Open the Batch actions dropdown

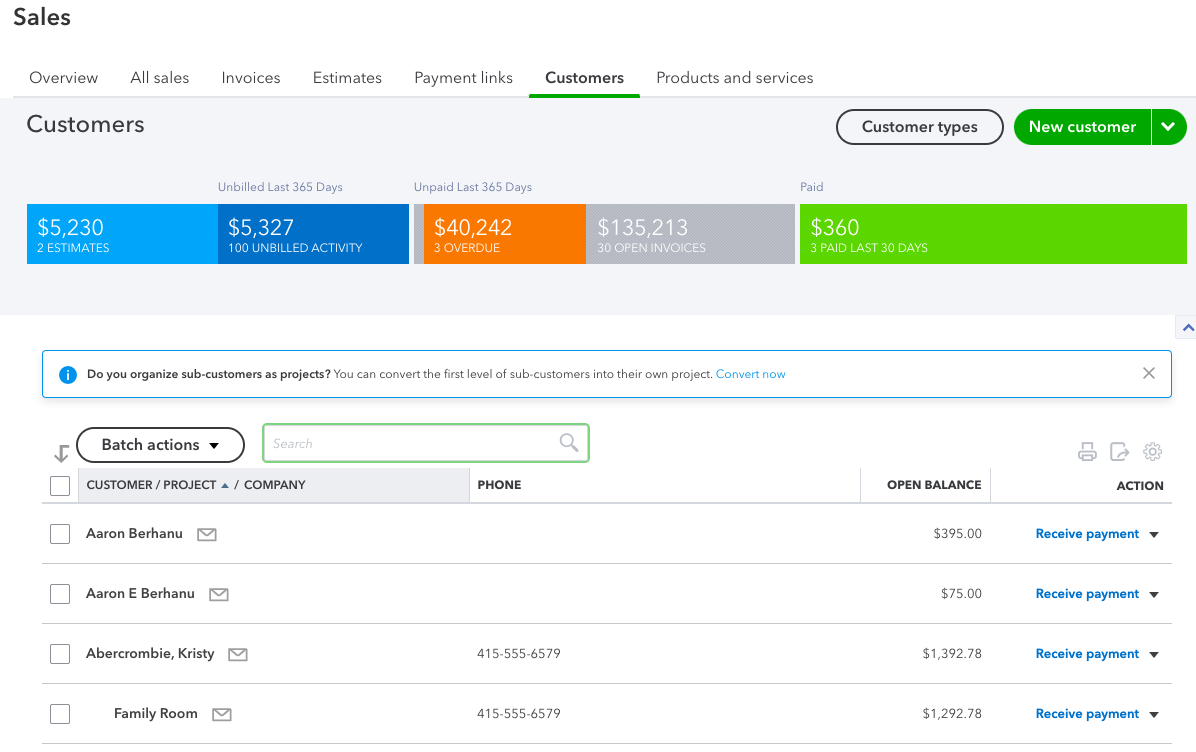160,445
